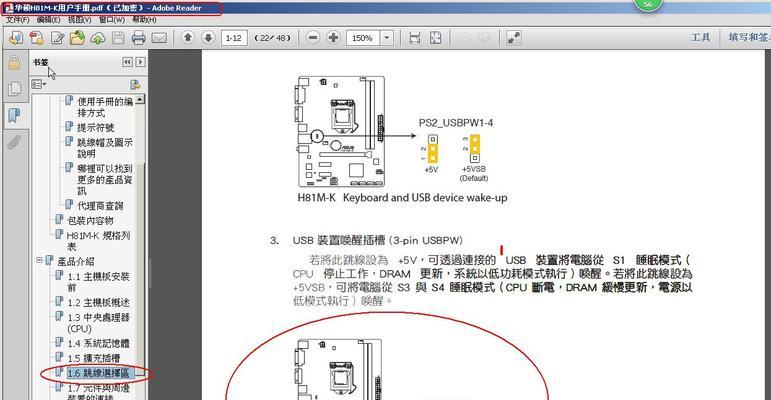Image resolution: width=771 pixels, height=400 pixels.
Task: Open the attachments paperclip panel icon
Action: (x=14, y=142)
